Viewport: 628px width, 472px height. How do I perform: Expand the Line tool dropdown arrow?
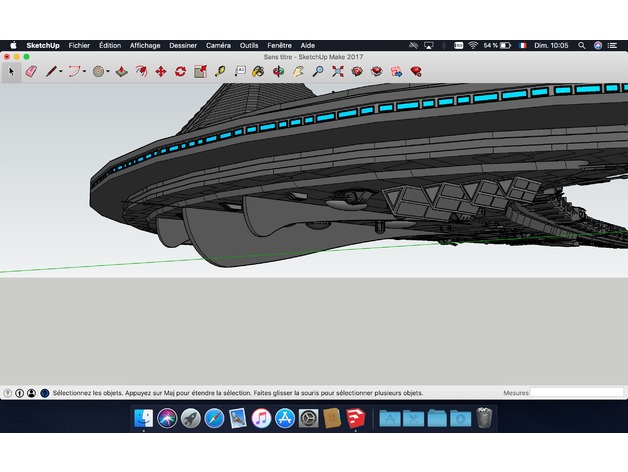[x=61, y=72]
